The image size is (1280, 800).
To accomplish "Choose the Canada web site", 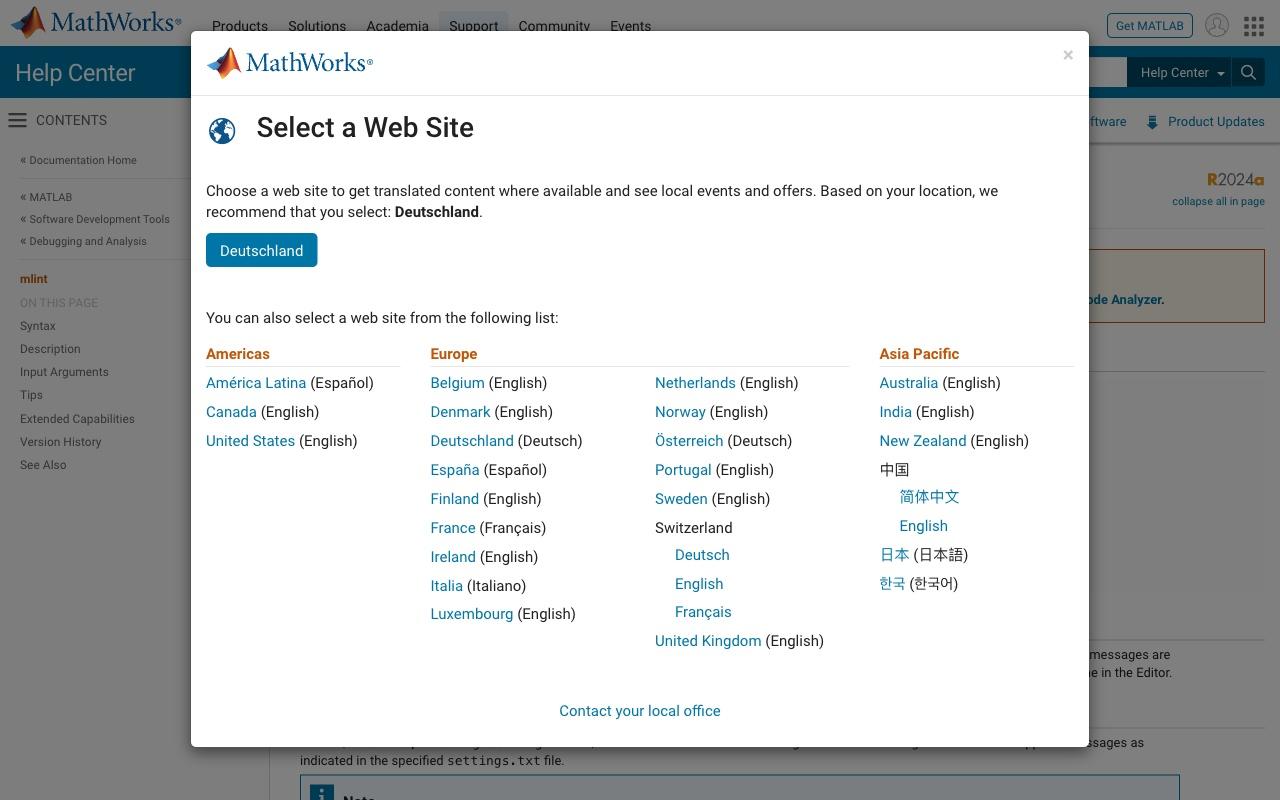I will pos(231,412).
